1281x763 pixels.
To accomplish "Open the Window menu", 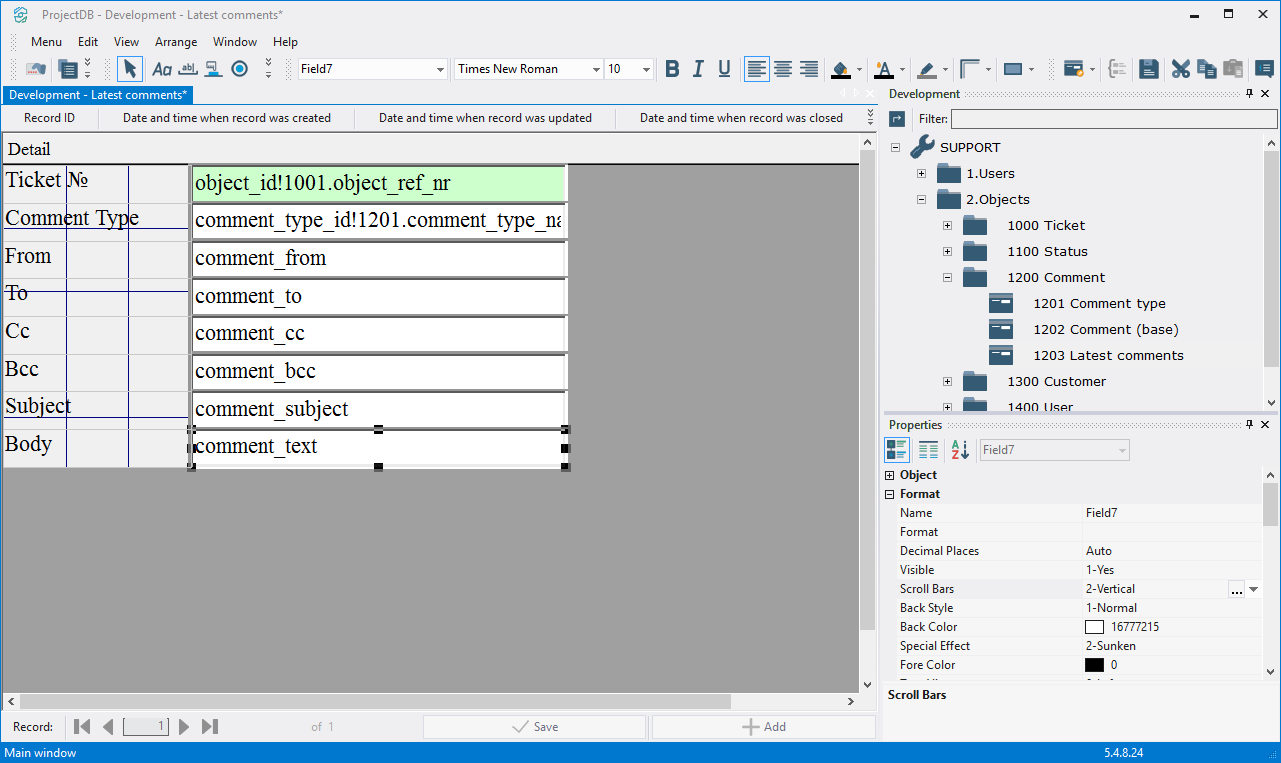I will 235,42.
